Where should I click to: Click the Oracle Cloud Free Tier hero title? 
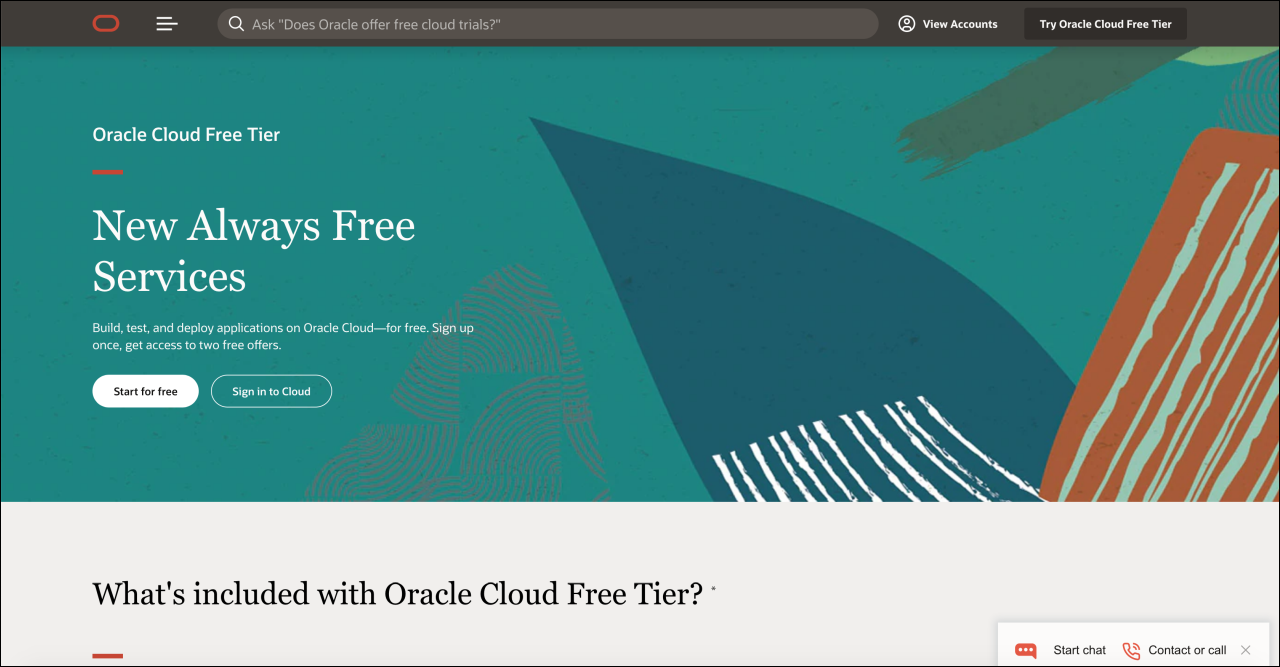click(186, 135)
